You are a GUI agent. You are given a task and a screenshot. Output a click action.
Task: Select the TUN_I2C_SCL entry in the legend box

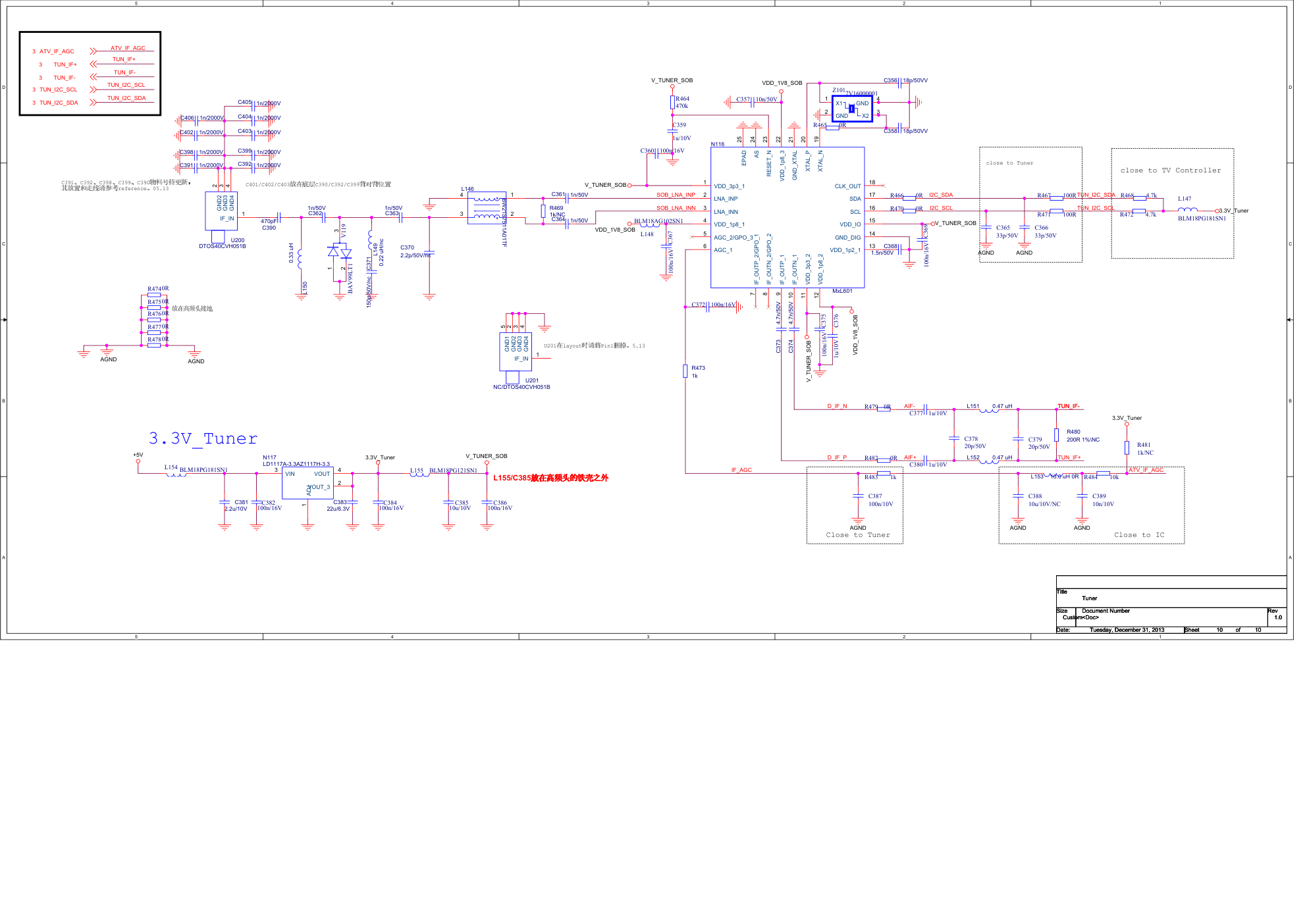click(58, 90)
